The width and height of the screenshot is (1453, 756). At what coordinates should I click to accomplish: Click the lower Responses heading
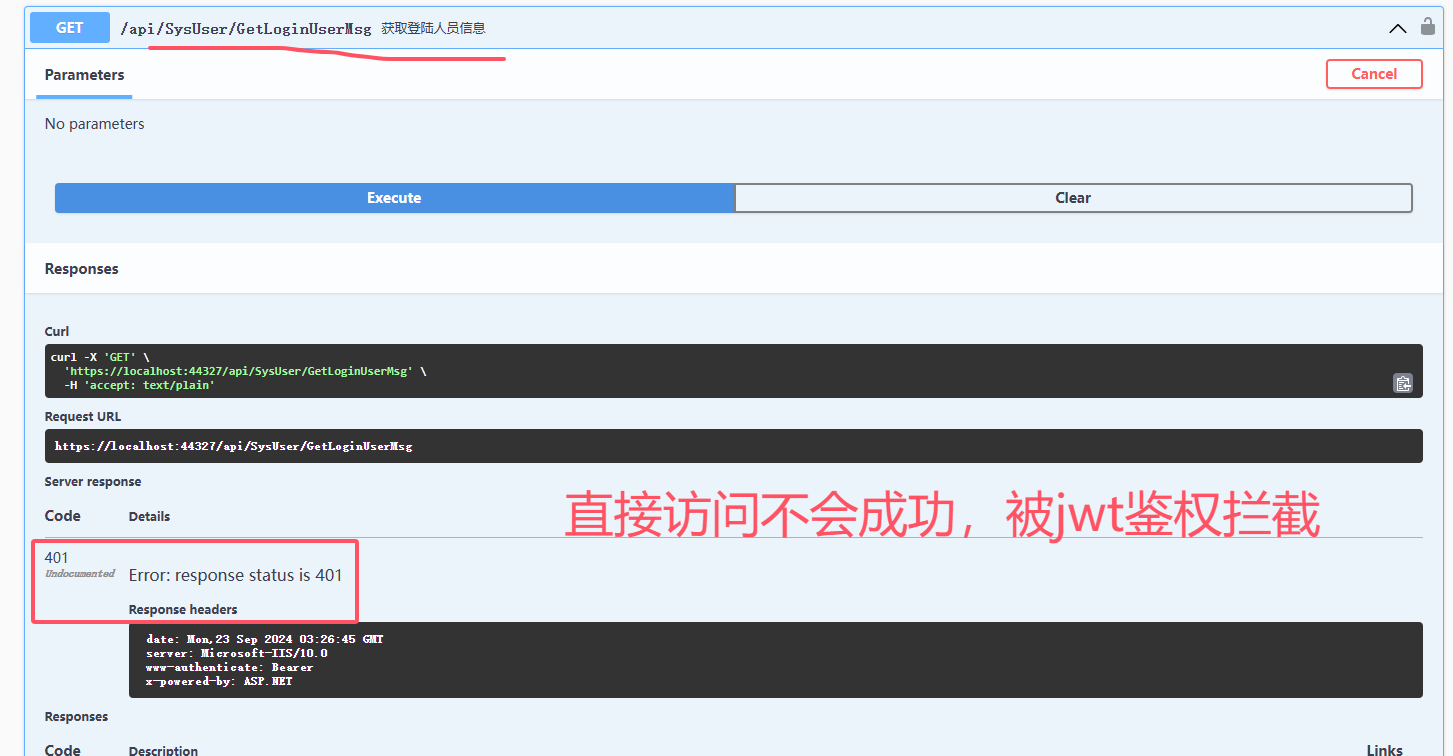point(76,717)
